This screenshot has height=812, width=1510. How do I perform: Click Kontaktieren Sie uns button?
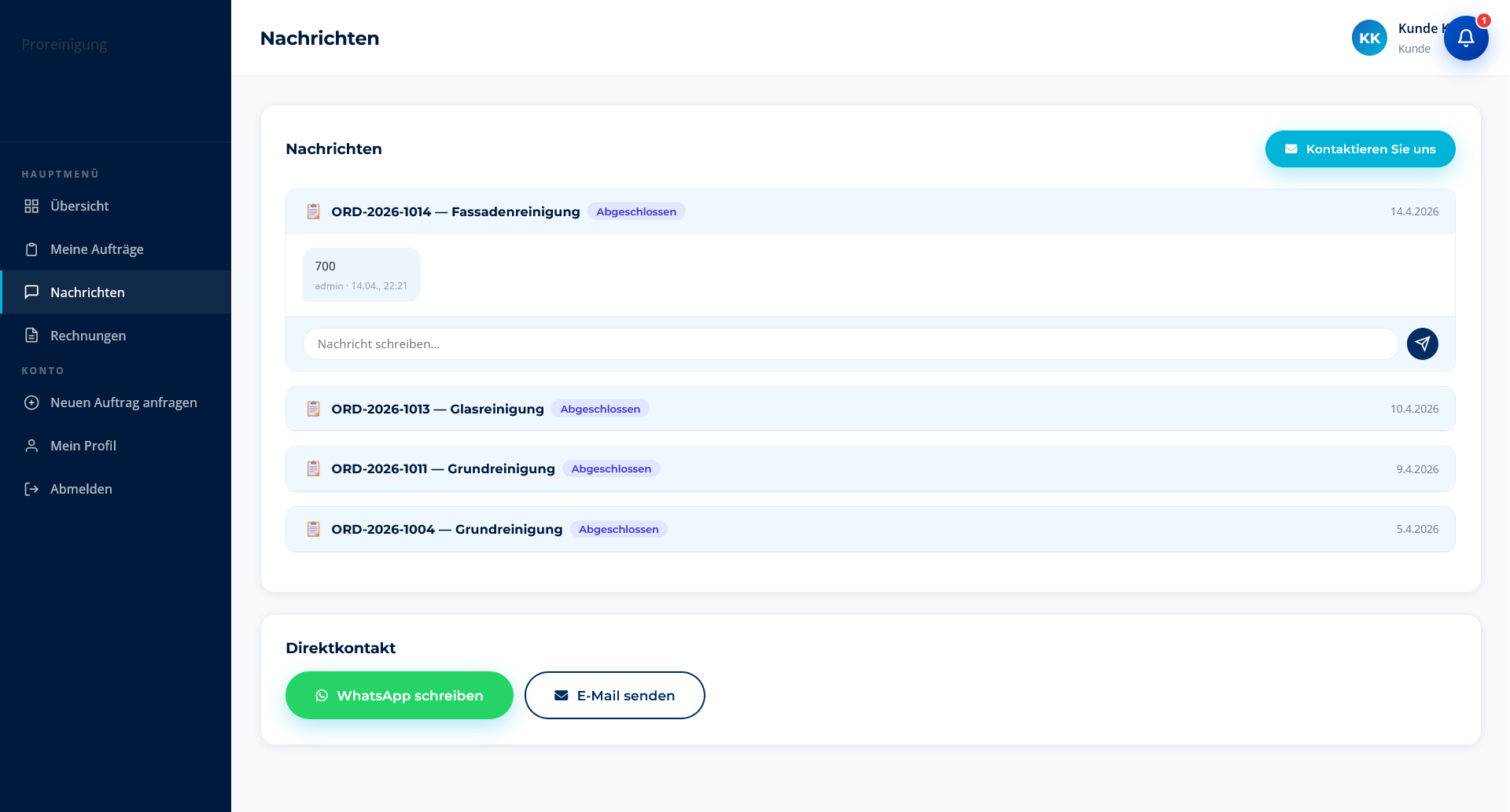(x=1360, y=149)
